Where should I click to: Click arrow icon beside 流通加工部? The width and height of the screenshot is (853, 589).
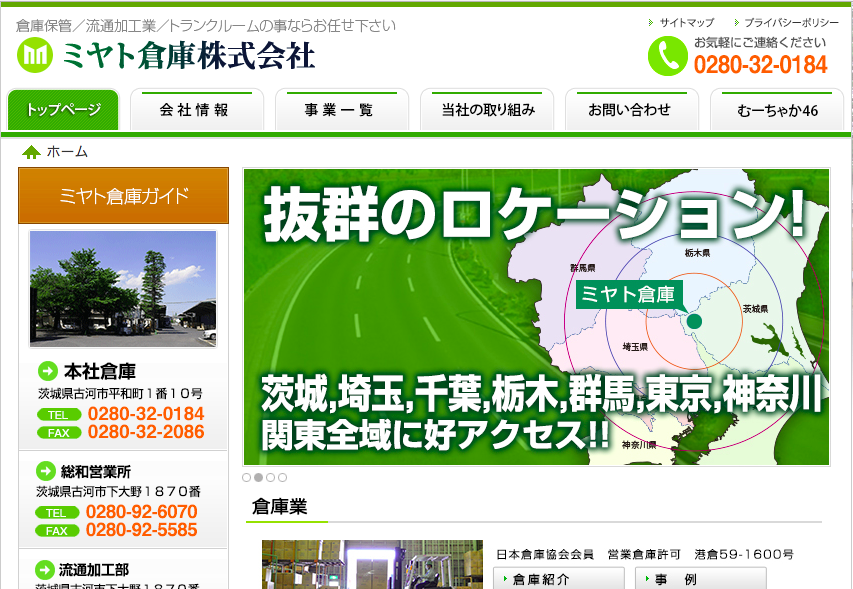tap(45, 570)
